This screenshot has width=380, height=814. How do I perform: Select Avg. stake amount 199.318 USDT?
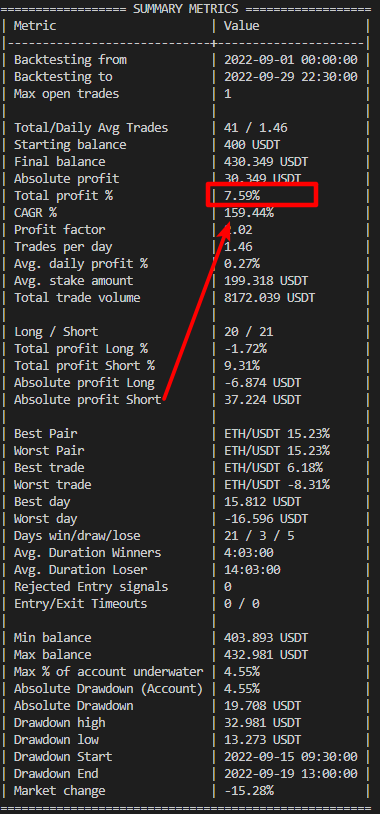pyautogui.click(x=266, y=281)
